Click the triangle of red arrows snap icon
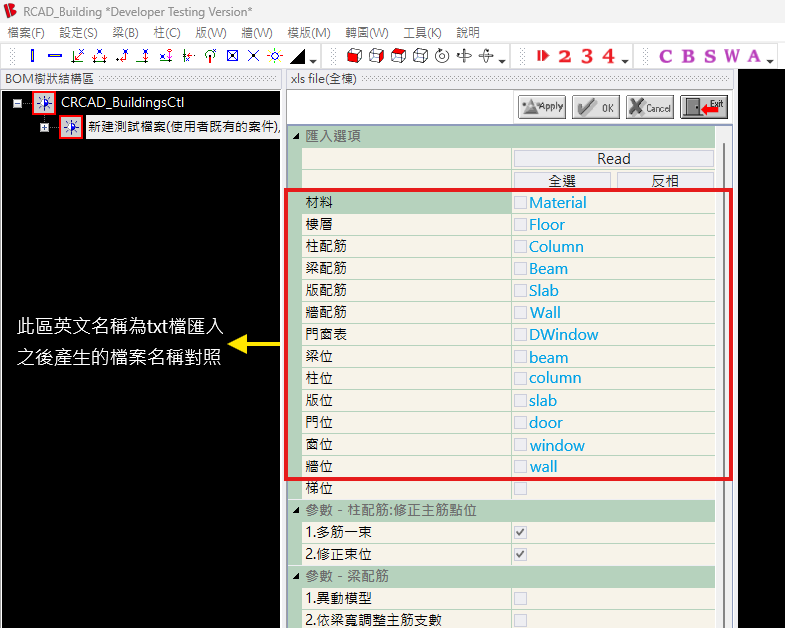The height and width of the screenshot is (628, 785). tap(99, 56)
